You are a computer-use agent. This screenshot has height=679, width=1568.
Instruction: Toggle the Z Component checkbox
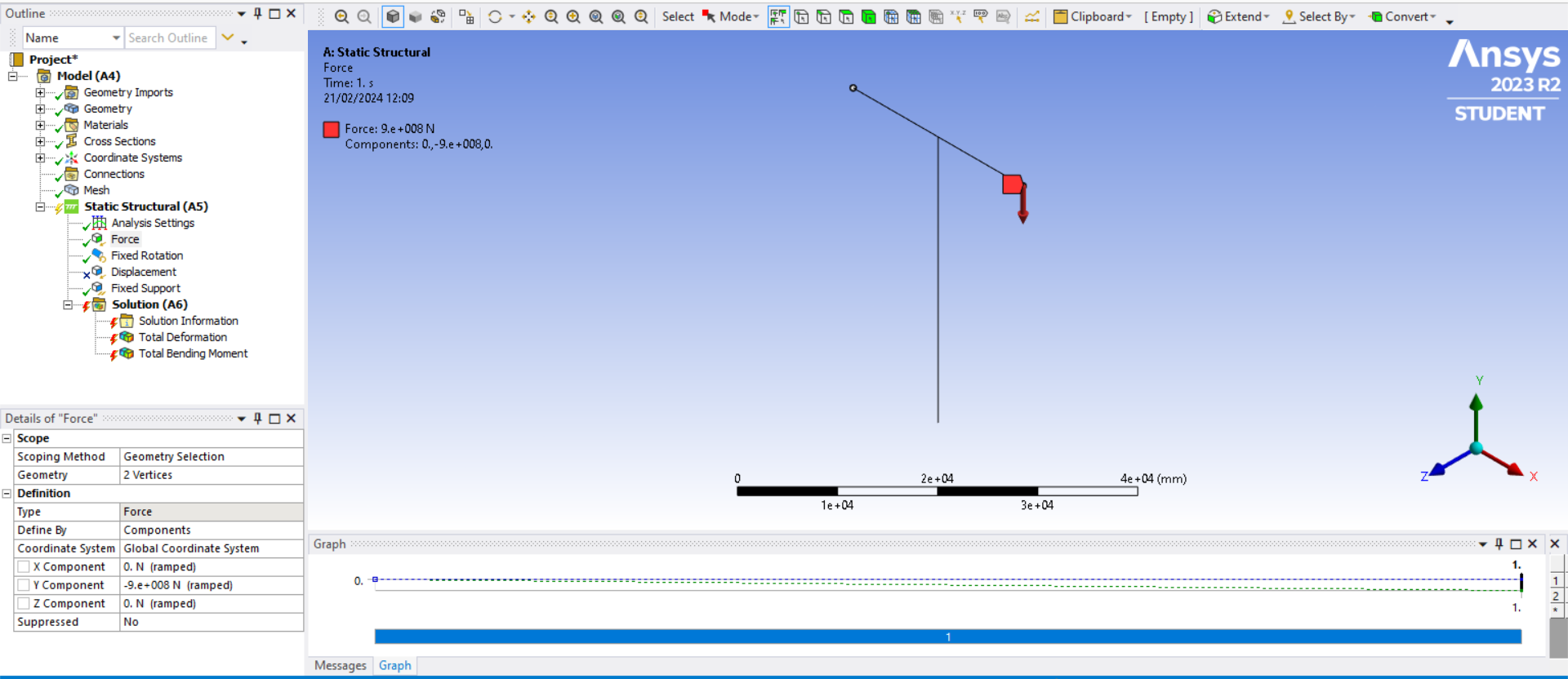click(x=24, y=604)
